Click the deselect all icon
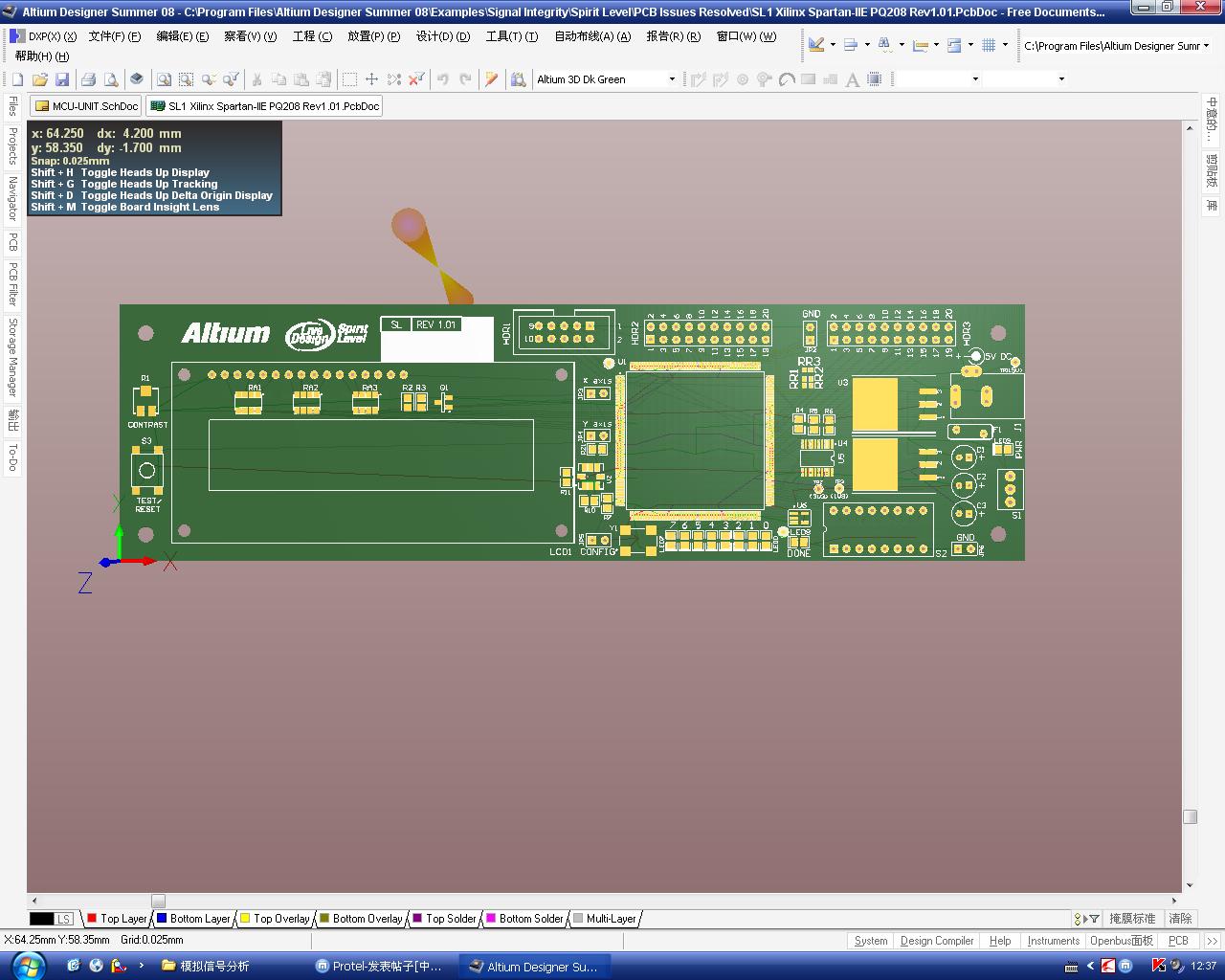 point(395,79)
